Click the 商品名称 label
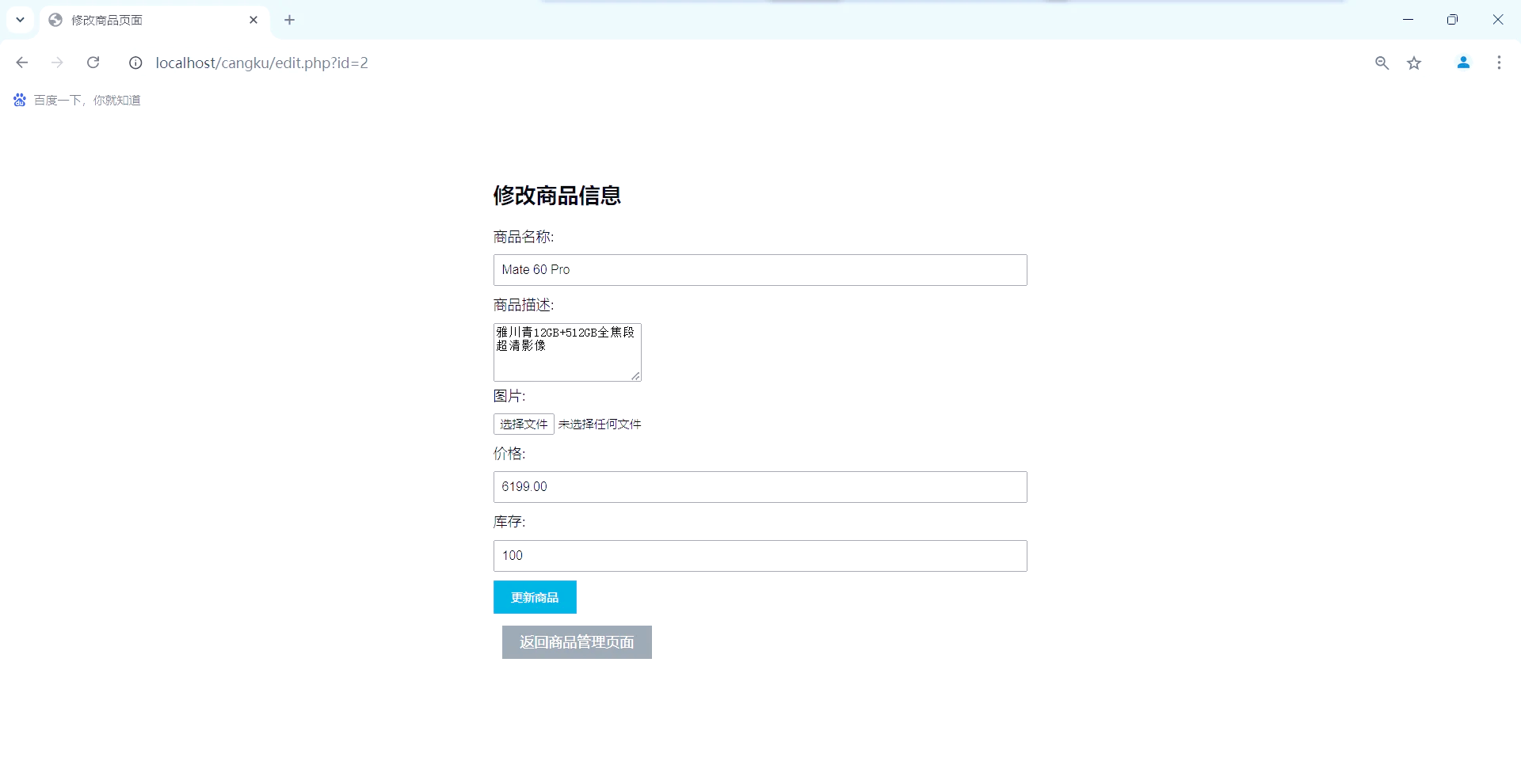 click(524, 237)
